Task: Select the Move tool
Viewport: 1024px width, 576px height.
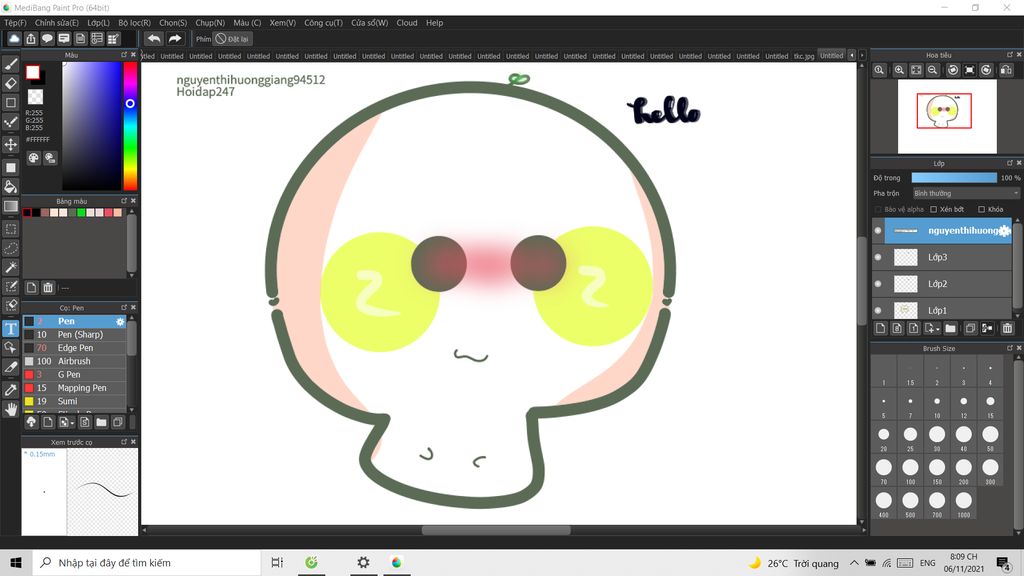Action: click(x=10, y=144)
